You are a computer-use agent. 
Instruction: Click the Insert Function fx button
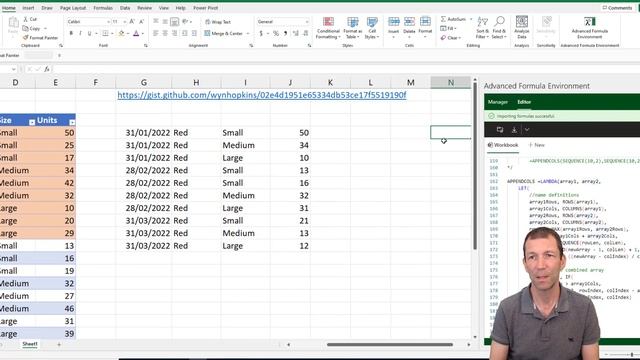pyautogui.click(x=47, y=69)
